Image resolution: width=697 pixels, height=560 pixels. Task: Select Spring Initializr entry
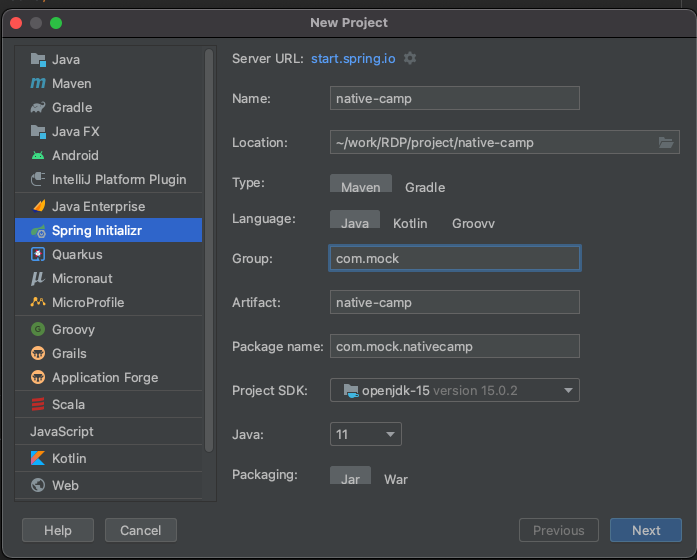(108, 230)
